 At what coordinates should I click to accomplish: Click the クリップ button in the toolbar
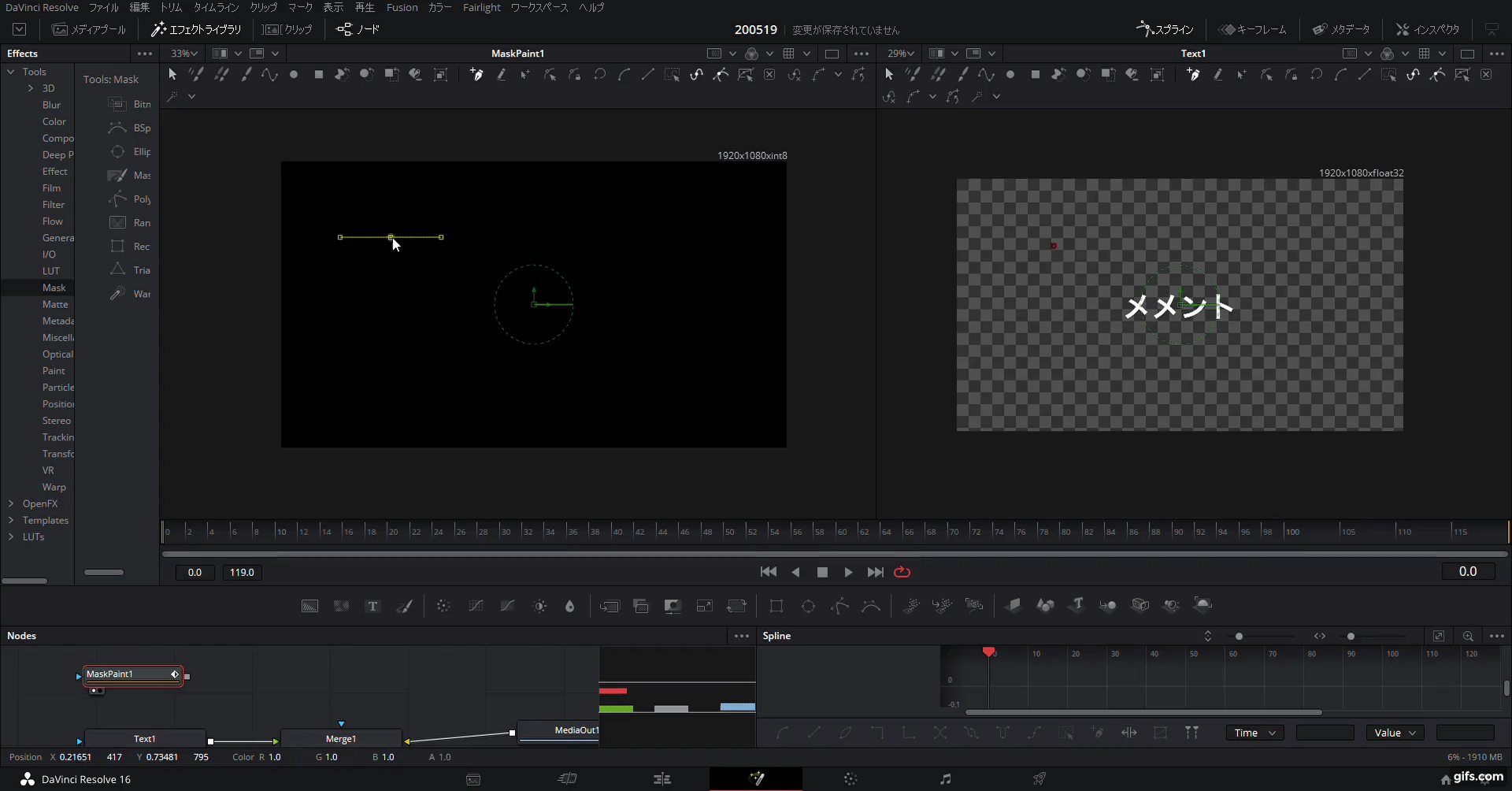point(287,29)
